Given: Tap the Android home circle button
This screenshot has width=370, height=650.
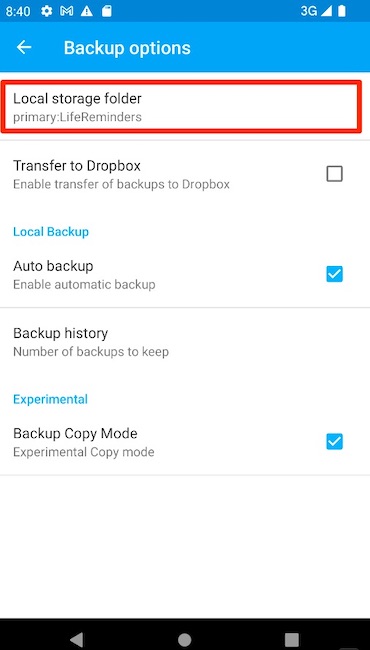Looking at the screenshot, I should click(184, 639).
